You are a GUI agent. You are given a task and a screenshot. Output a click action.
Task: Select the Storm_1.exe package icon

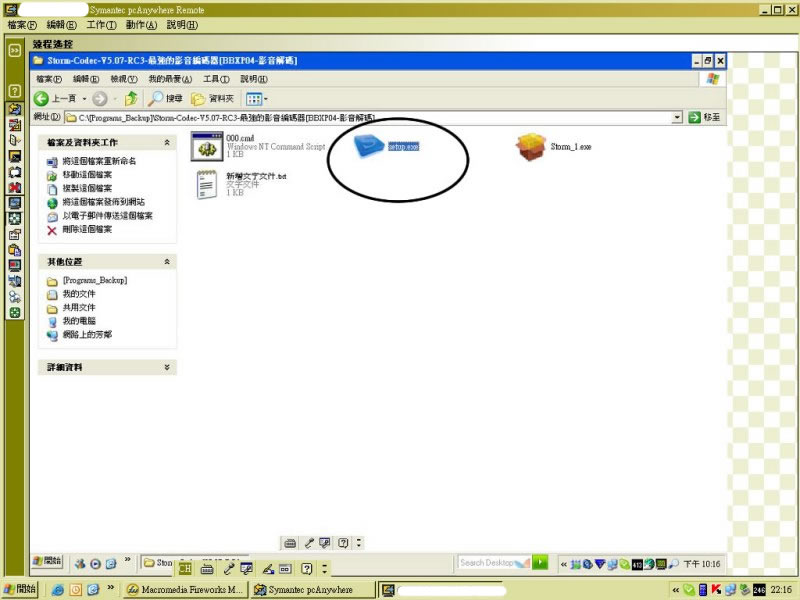click(531, 146)
